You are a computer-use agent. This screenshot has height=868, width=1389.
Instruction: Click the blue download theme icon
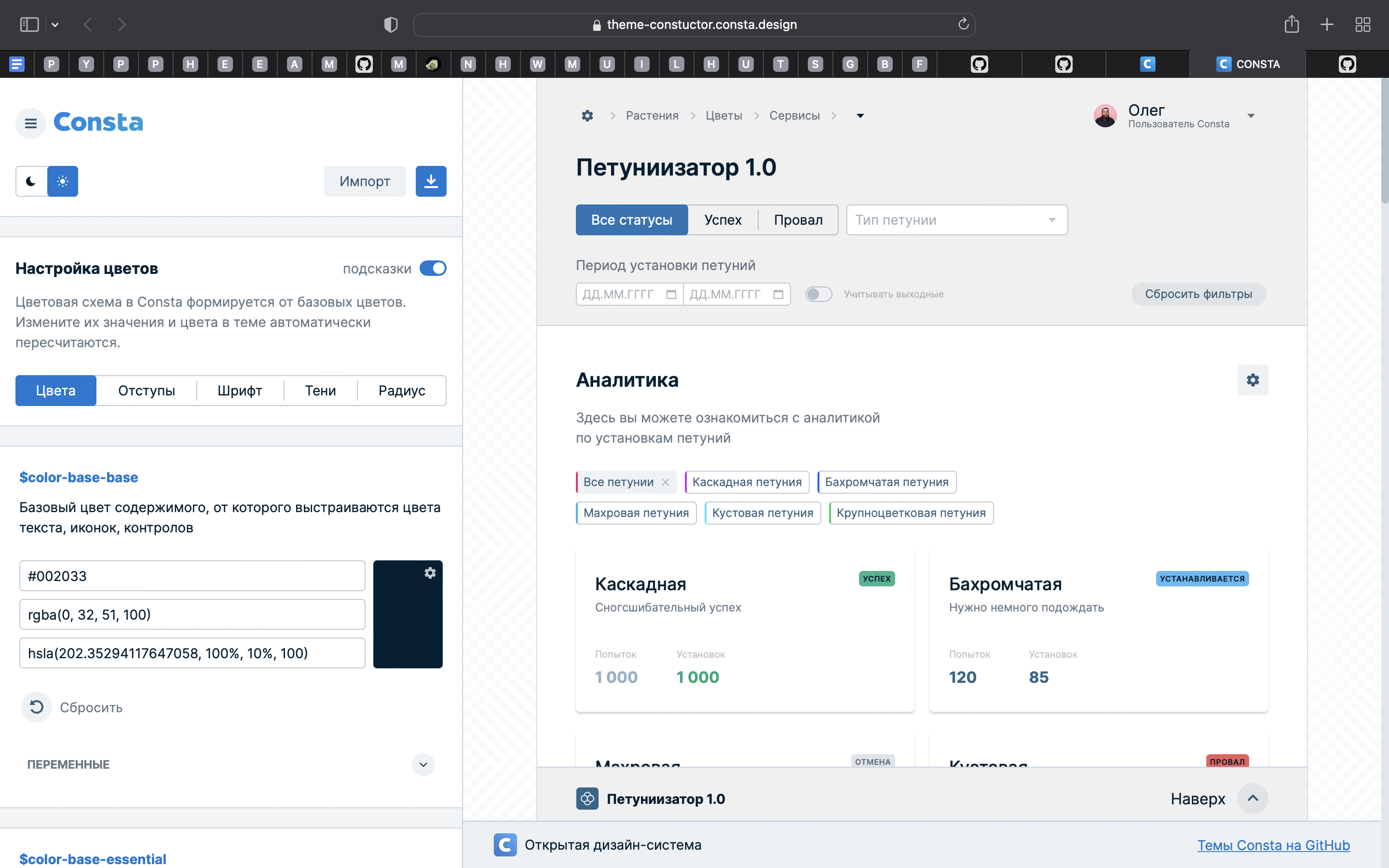click(431, 181)
